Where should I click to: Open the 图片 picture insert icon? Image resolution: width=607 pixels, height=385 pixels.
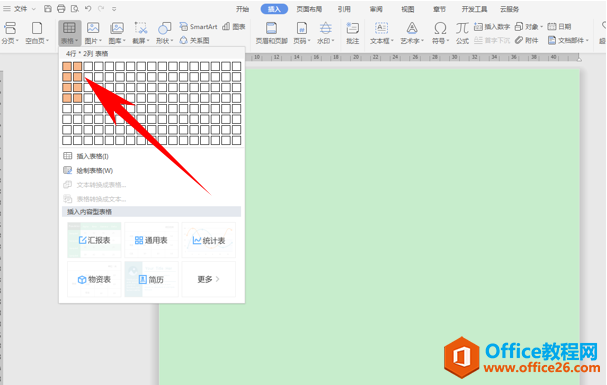[93, 28]
